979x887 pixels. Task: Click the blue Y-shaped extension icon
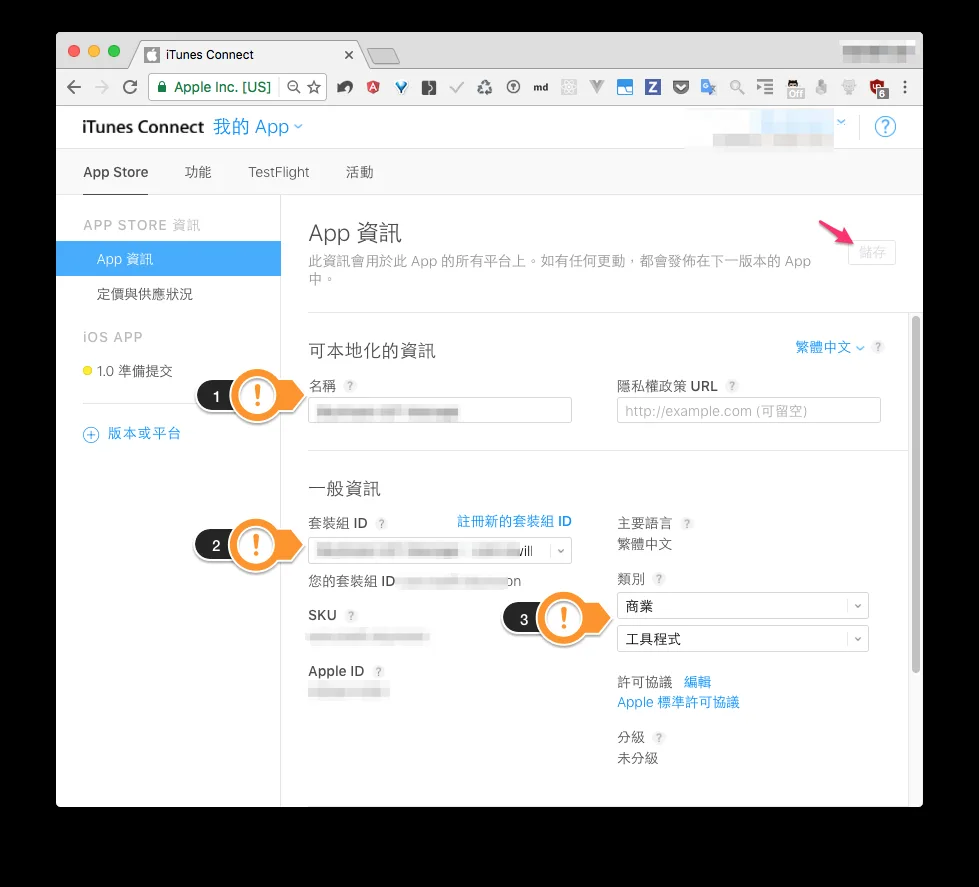(401, 87)
